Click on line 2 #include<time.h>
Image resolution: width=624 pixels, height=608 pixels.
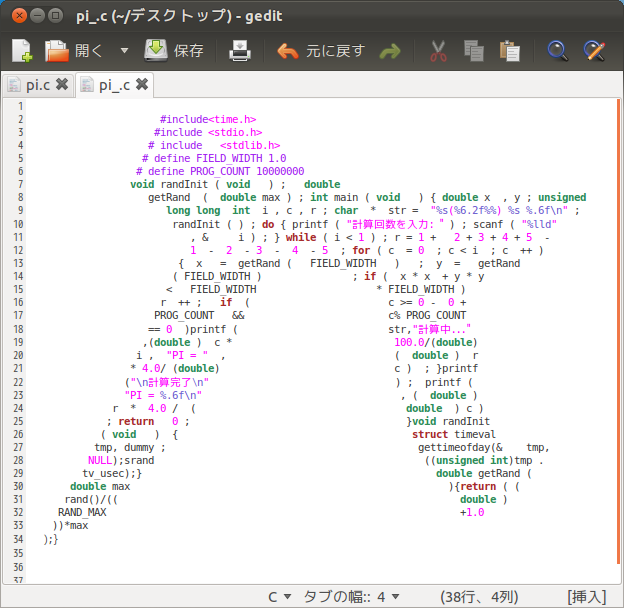tap(208, 119)
